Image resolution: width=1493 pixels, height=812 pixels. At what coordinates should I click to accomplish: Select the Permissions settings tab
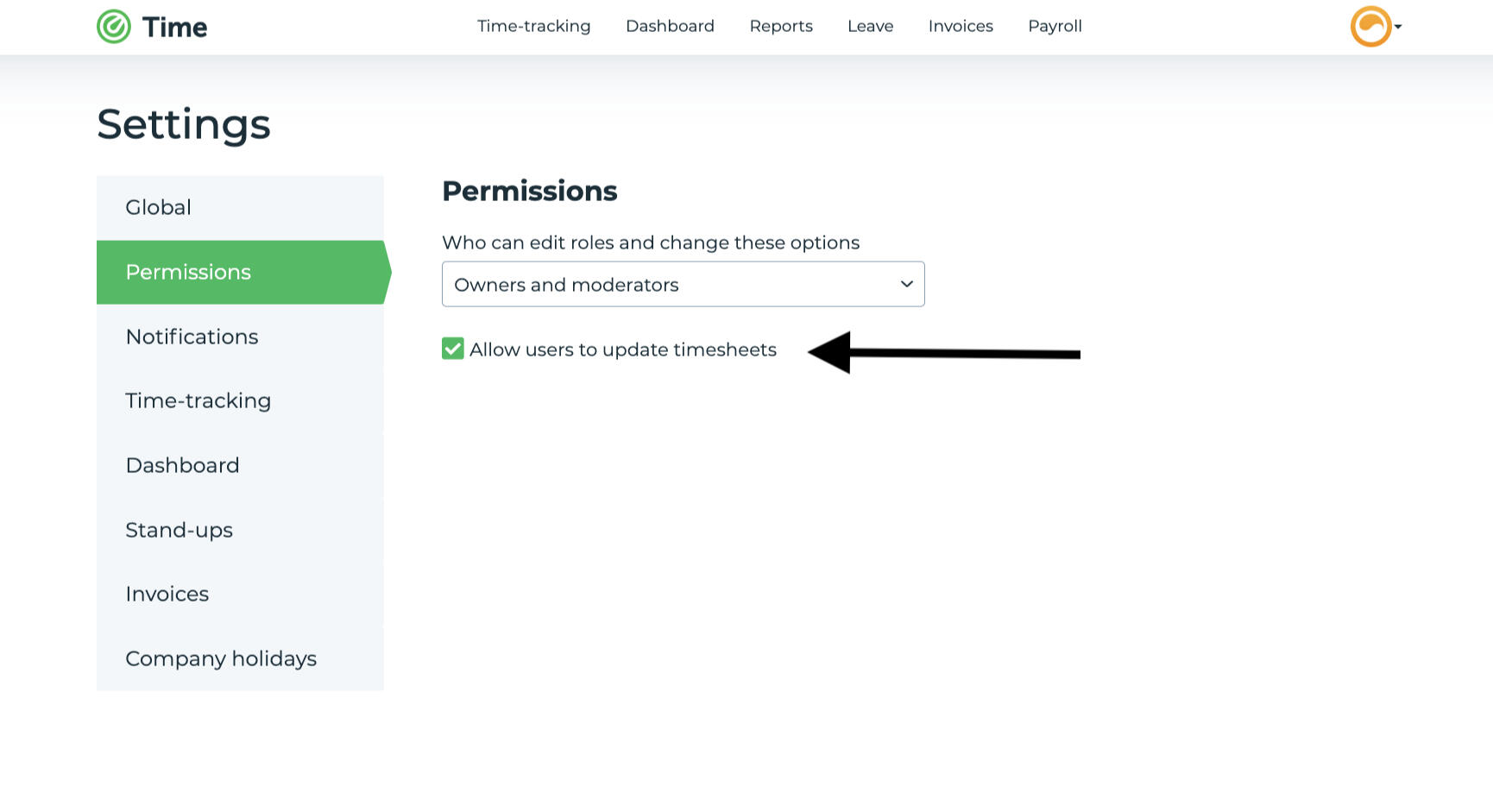tap(188, 272)
